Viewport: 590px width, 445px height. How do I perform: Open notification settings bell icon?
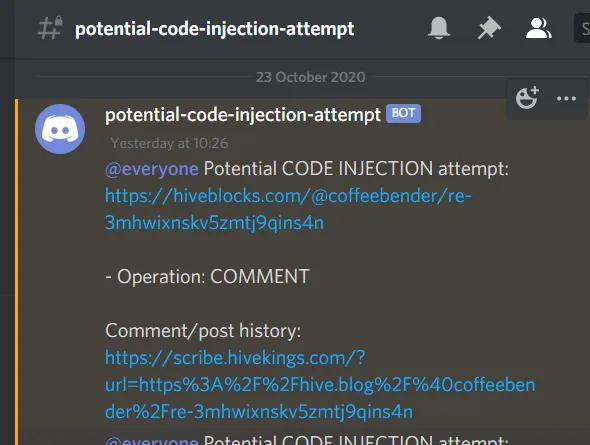[x=439, y=28]
